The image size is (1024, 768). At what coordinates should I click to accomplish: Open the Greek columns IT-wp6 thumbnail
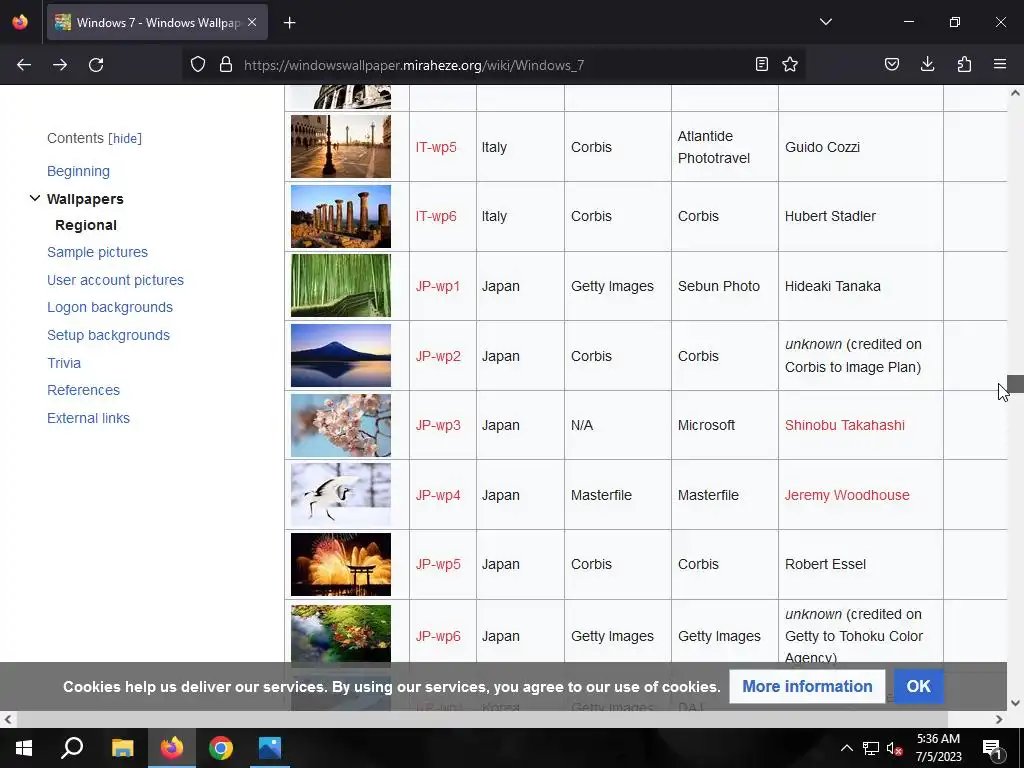341,216
